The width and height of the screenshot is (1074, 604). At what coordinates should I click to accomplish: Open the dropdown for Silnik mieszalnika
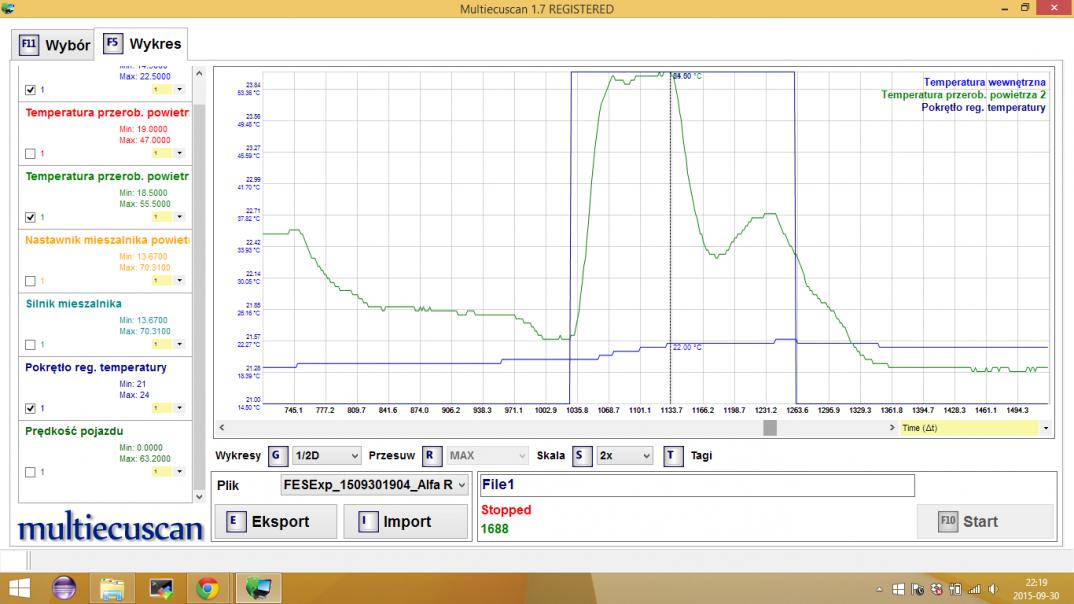point(179,344)
